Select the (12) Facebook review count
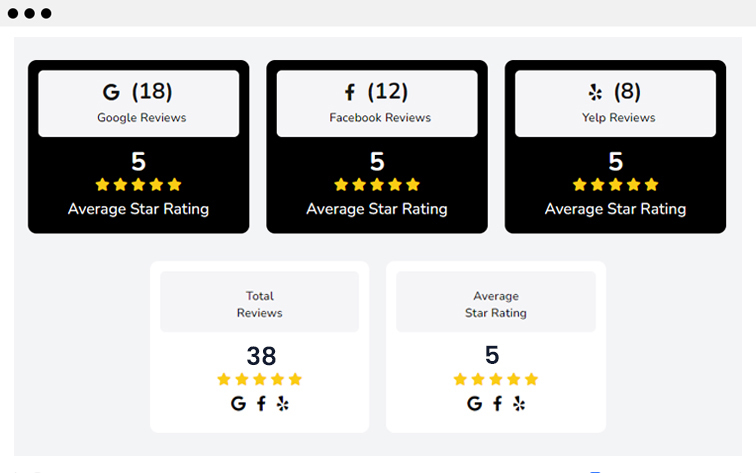 (x=388, y=91)
